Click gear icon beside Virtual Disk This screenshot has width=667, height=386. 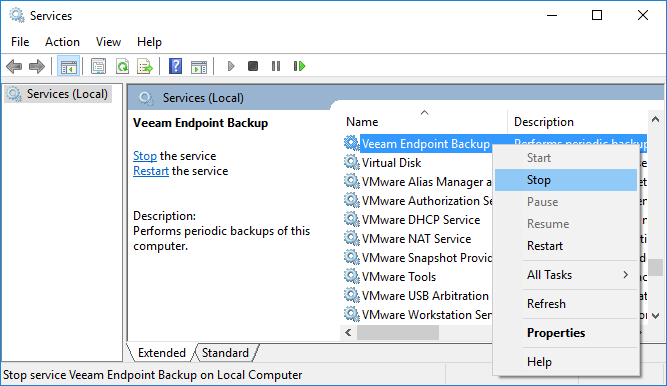(351, 162)
